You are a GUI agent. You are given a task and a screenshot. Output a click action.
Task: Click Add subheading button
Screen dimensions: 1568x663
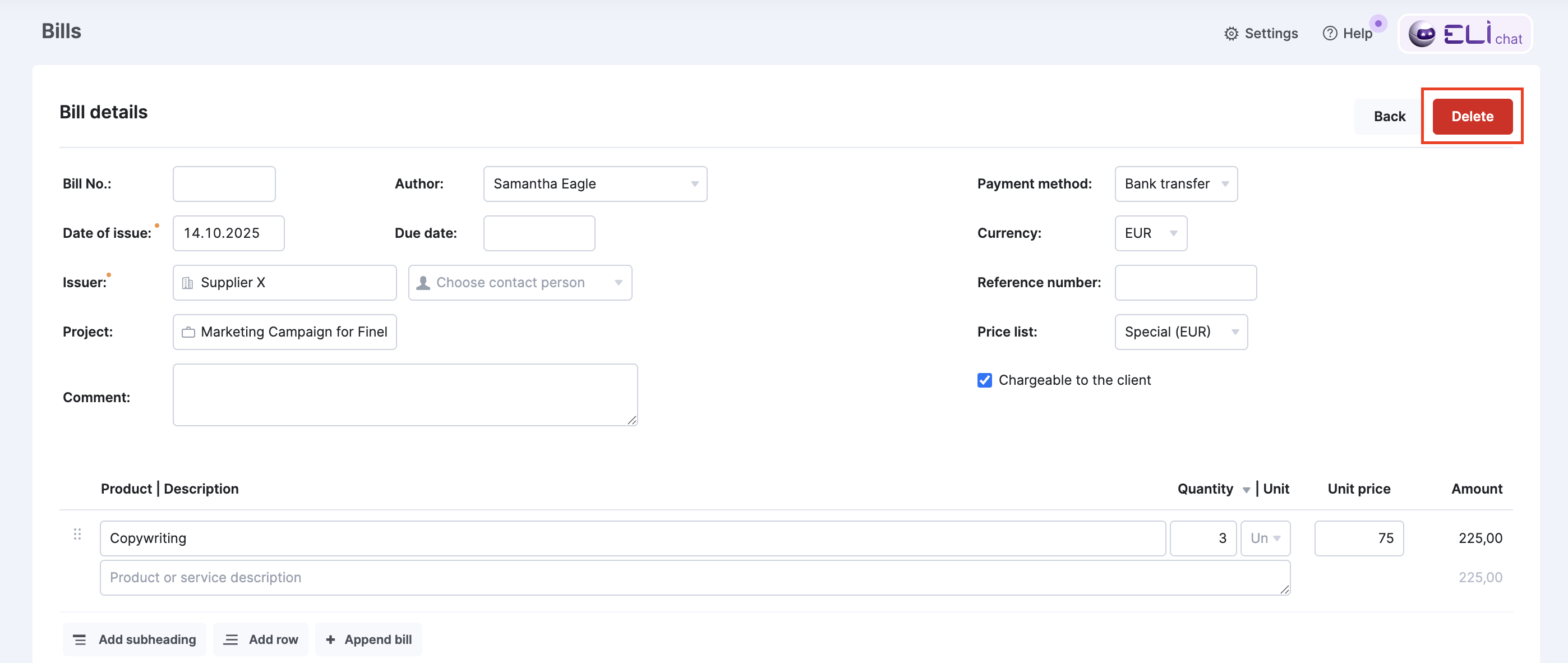(135, 639)
